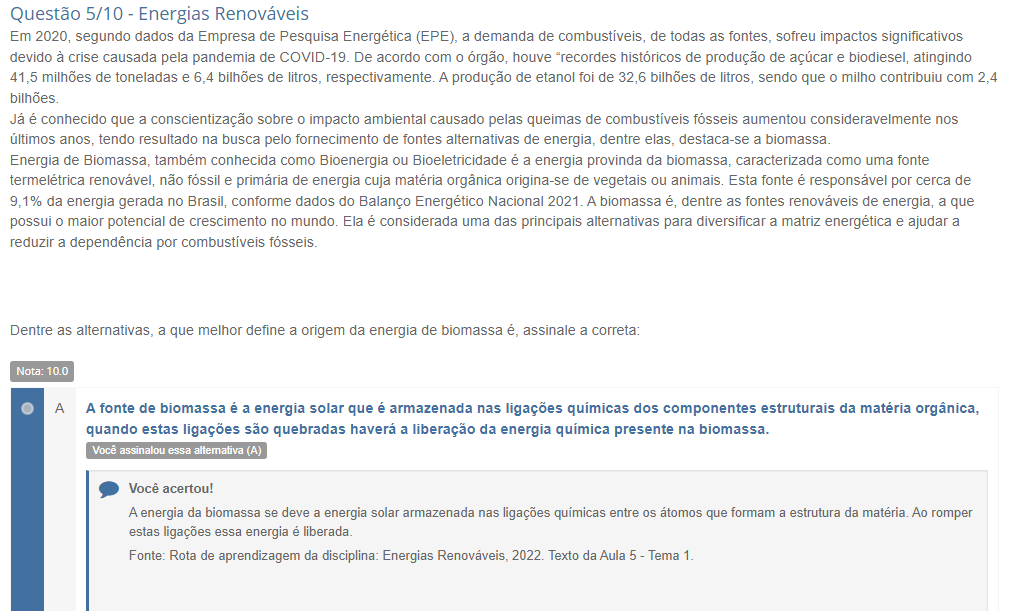Click the 'Você assinalou essa alternativa (A)' badge

click(176, 451)
